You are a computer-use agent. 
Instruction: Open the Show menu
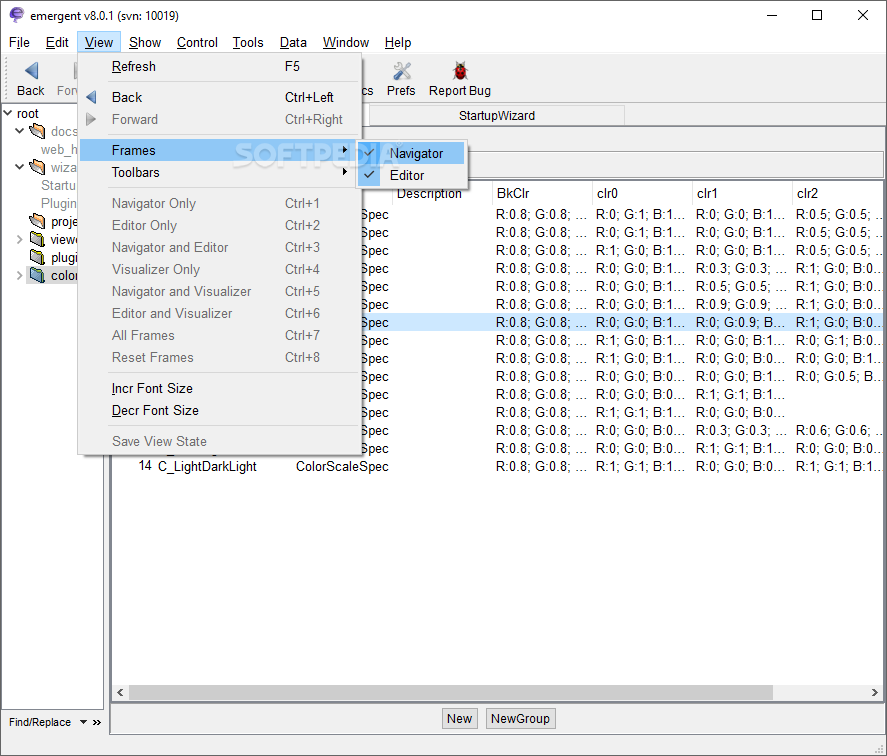(145, 42)
